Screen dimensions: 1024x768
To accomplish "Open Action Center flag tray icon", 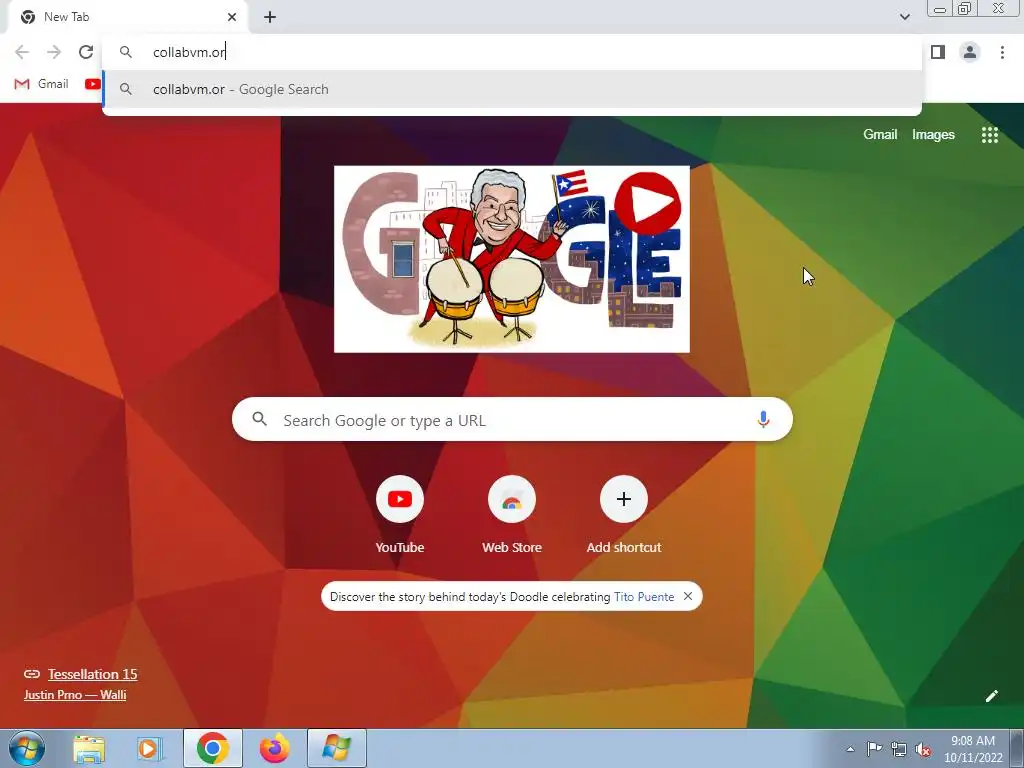I will pos(874,749).
